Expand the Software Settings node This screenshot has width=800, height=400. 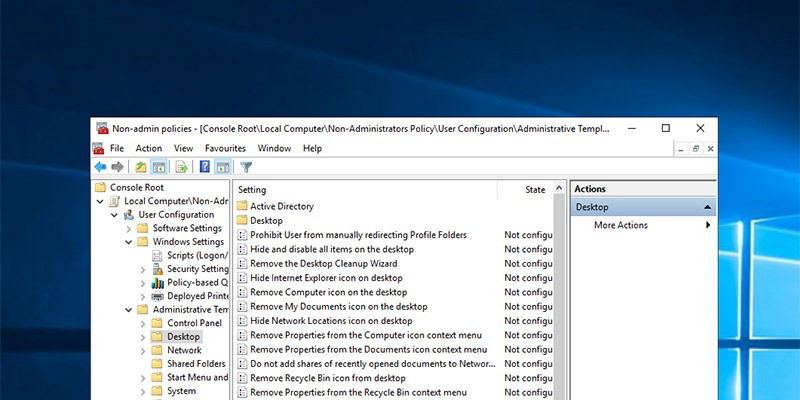(x=129, y=229)
